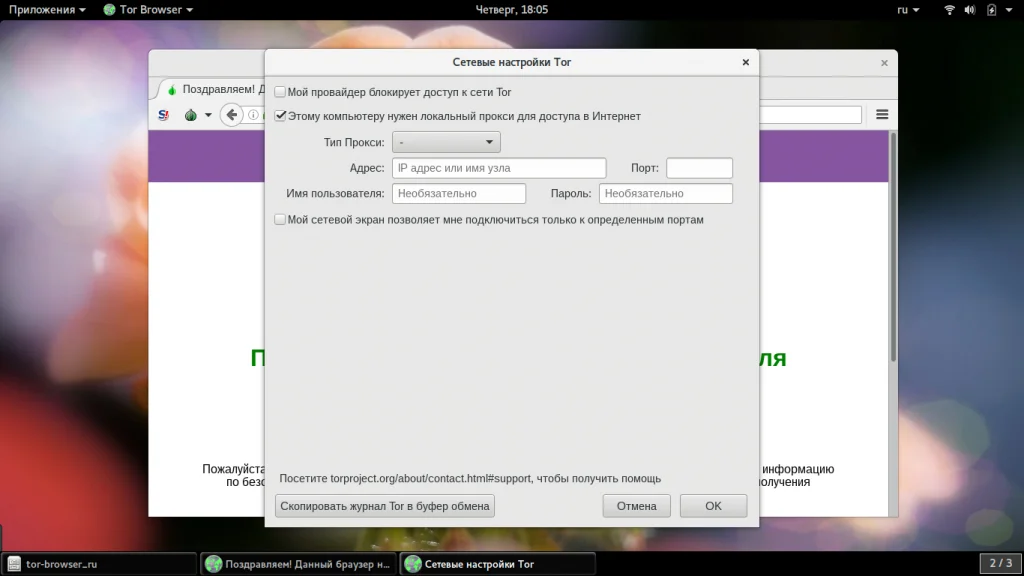Open the 'ru' keyboard layout dropdown

tap(908, 10)
